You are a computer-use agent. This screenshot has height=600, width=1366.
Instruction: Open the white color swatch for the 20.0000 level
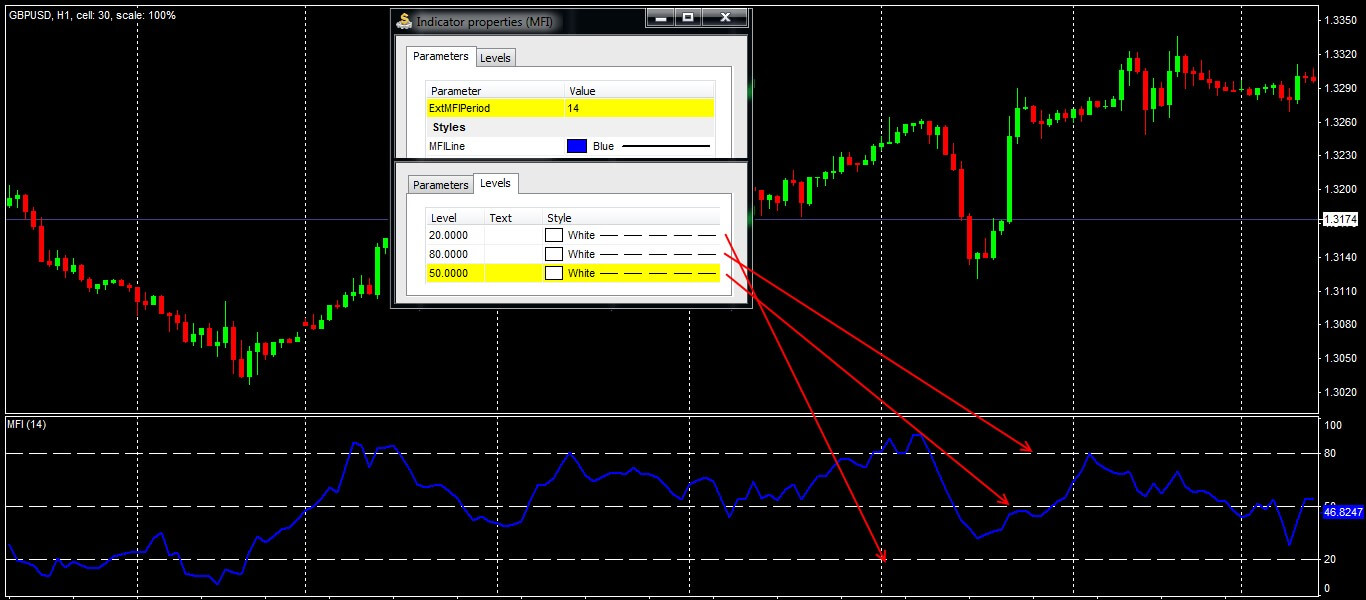(554, 235)
